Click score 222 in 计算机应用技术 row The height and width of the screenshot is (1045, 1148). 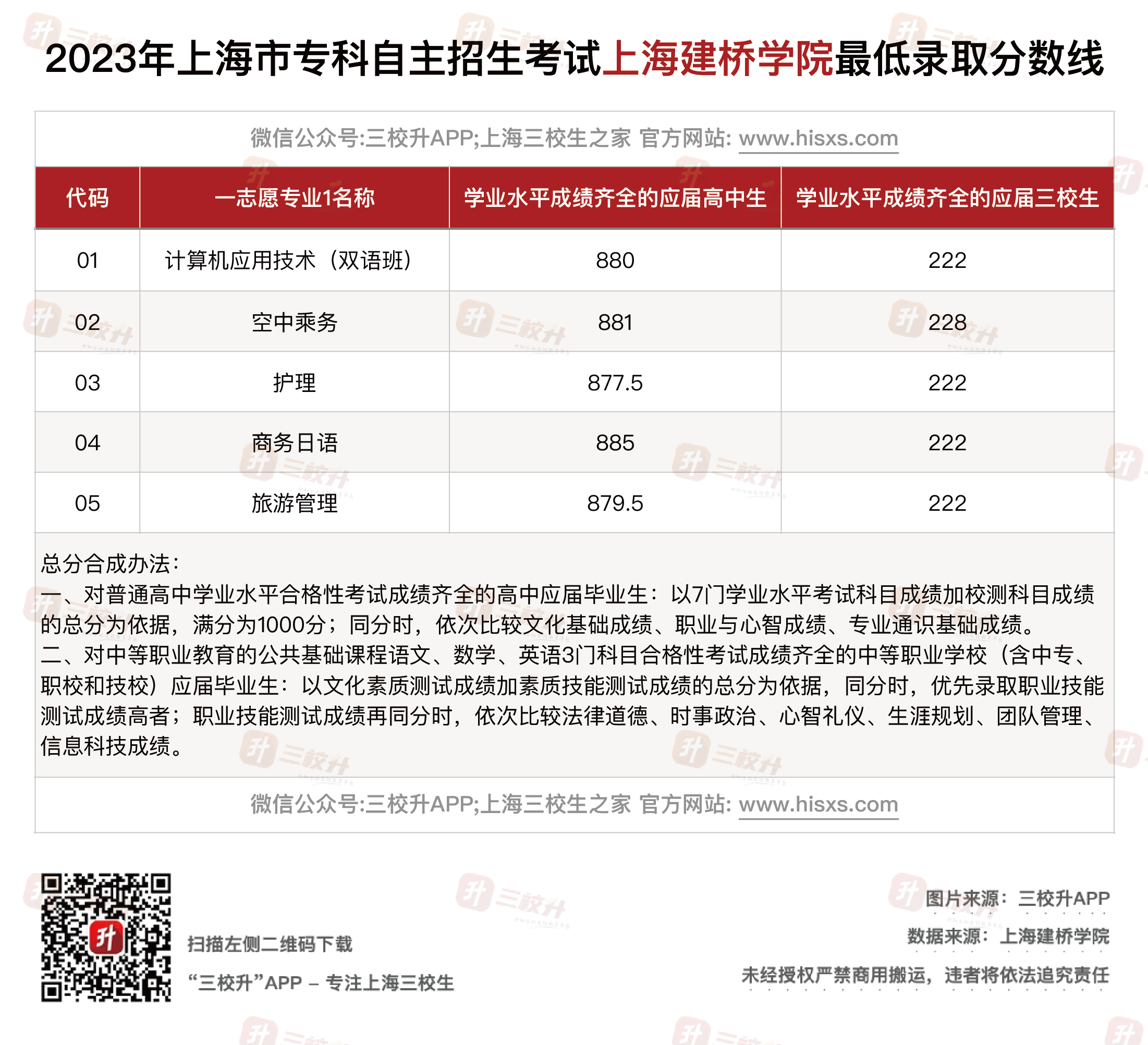[x=948, y=261]
